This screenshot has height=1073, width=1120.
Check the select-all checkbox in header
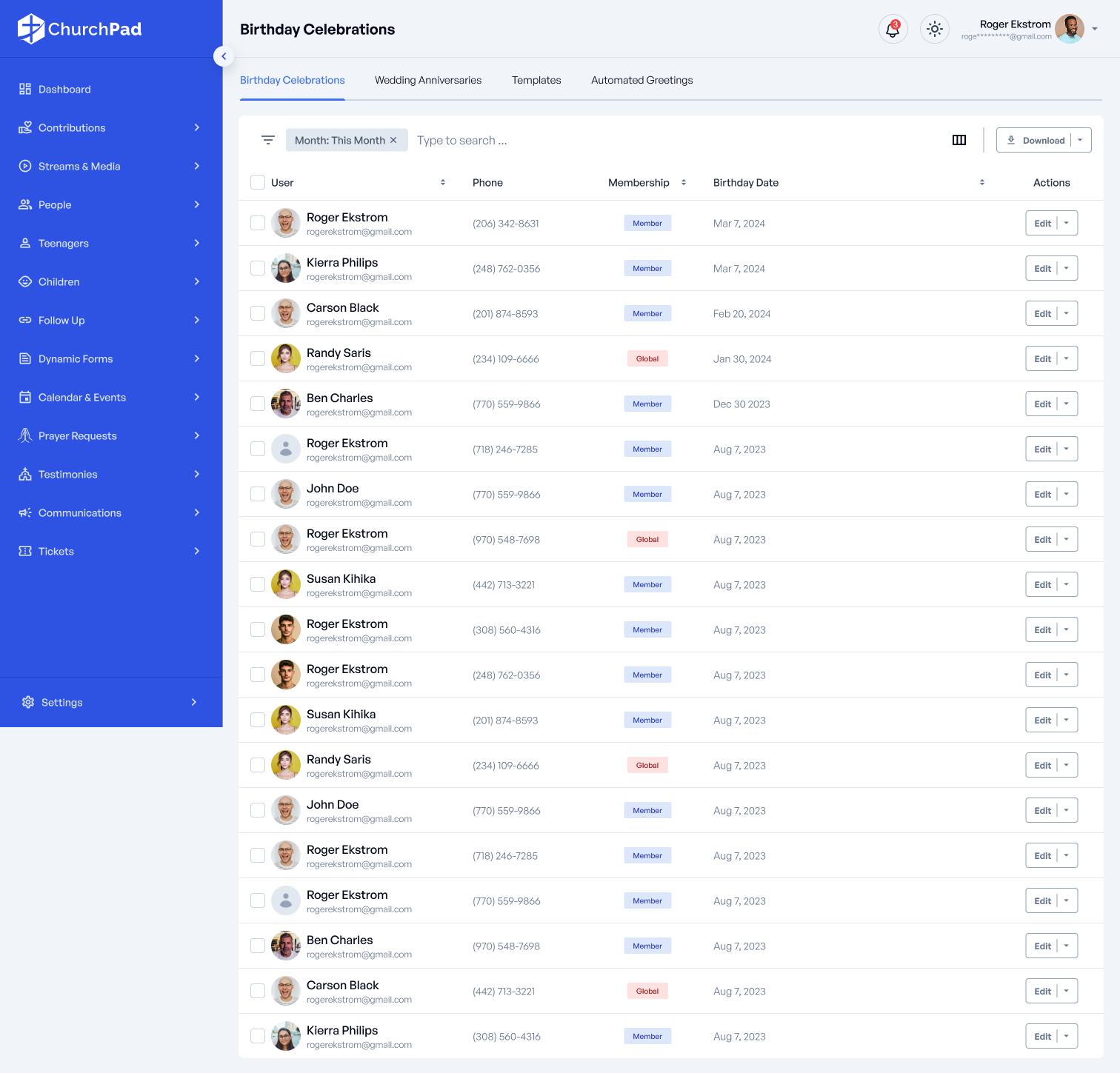(x=258, y=182)
